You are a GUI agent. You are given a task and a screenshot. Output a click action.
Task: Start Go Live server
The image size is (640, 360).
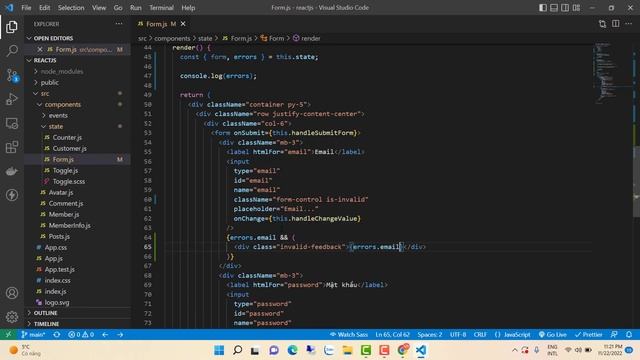point(552,334)
